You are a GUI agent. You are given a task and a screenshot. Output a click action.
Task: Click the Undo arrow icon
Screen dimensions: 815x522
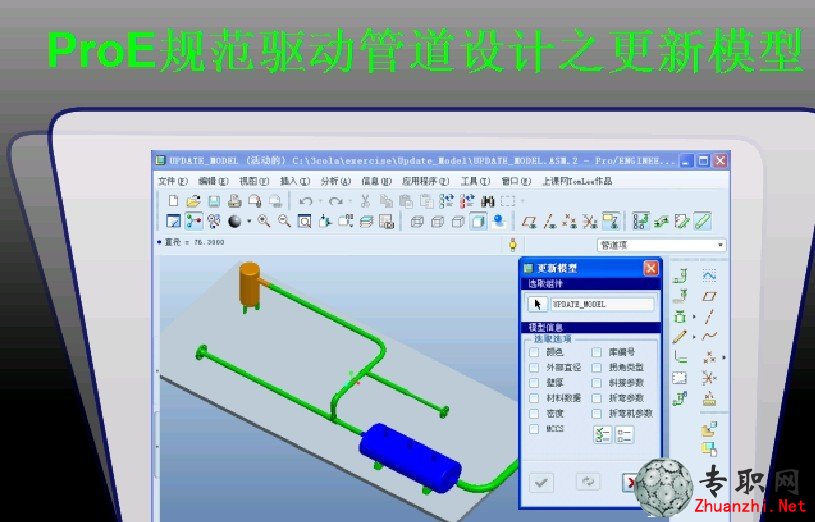pos(306,201)
